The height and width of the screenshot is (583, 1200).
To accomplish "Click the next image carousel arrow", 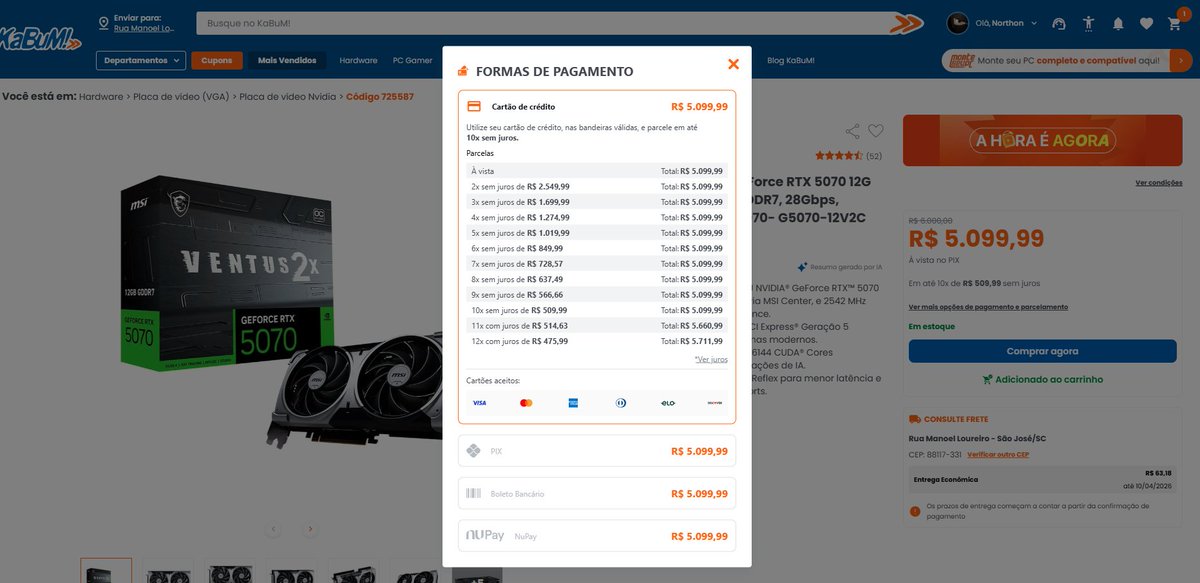I will 310,529.
